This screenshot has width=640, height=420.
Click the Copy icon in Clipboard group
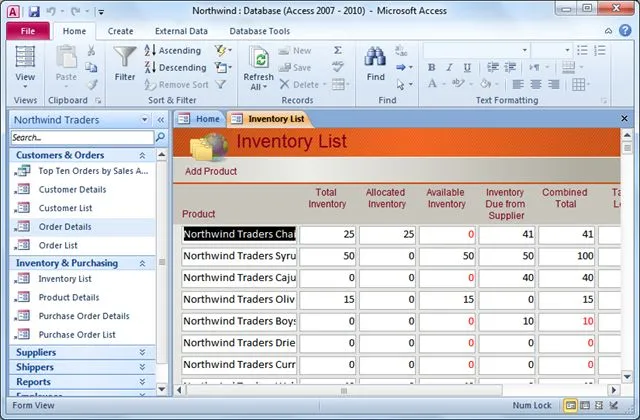click(x=91, y=67)
